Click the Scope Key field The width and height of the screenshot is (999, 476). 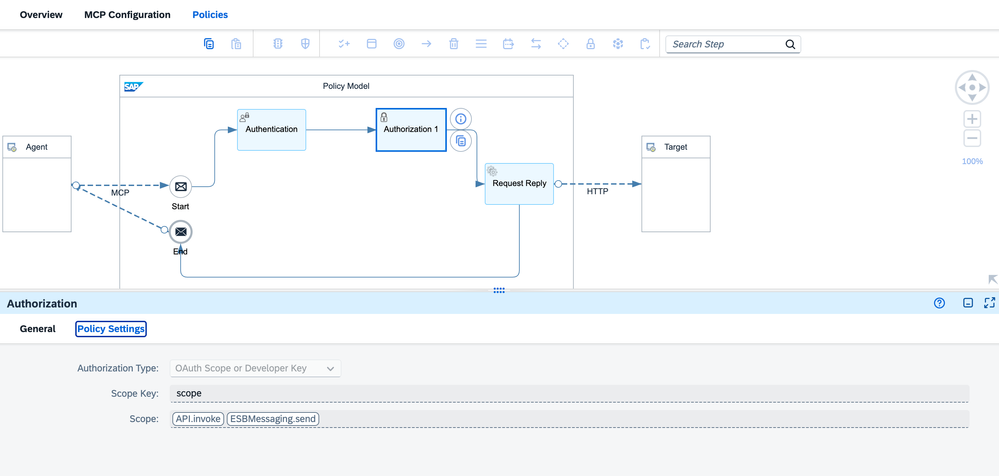tap(570, 393)
